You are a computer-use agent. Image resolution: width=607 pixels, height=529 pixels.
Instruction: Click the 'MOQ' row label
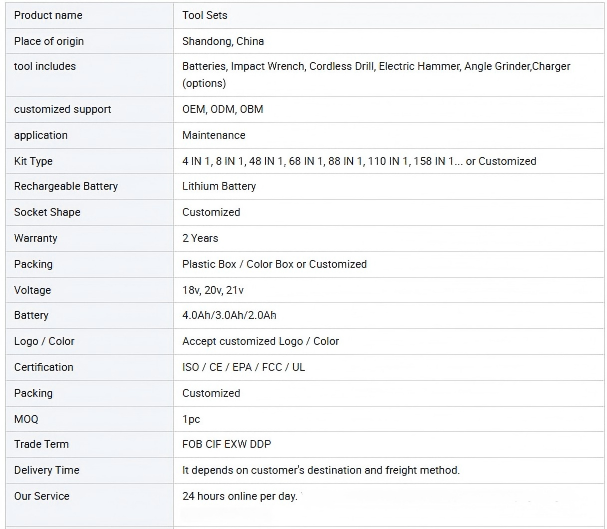pos(26,419)
